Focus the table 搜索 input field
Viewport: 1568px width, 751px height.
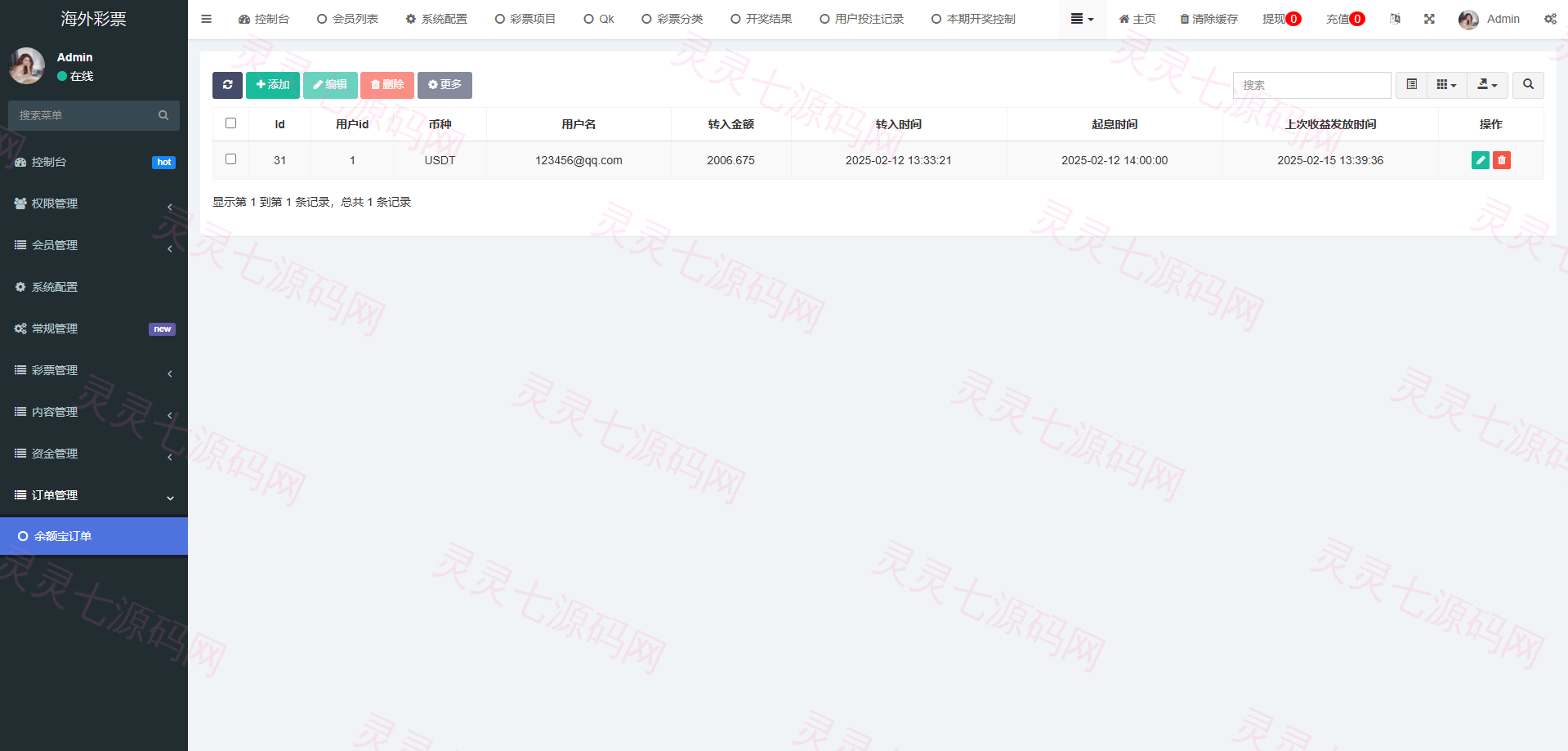(x=1311, y=85)
